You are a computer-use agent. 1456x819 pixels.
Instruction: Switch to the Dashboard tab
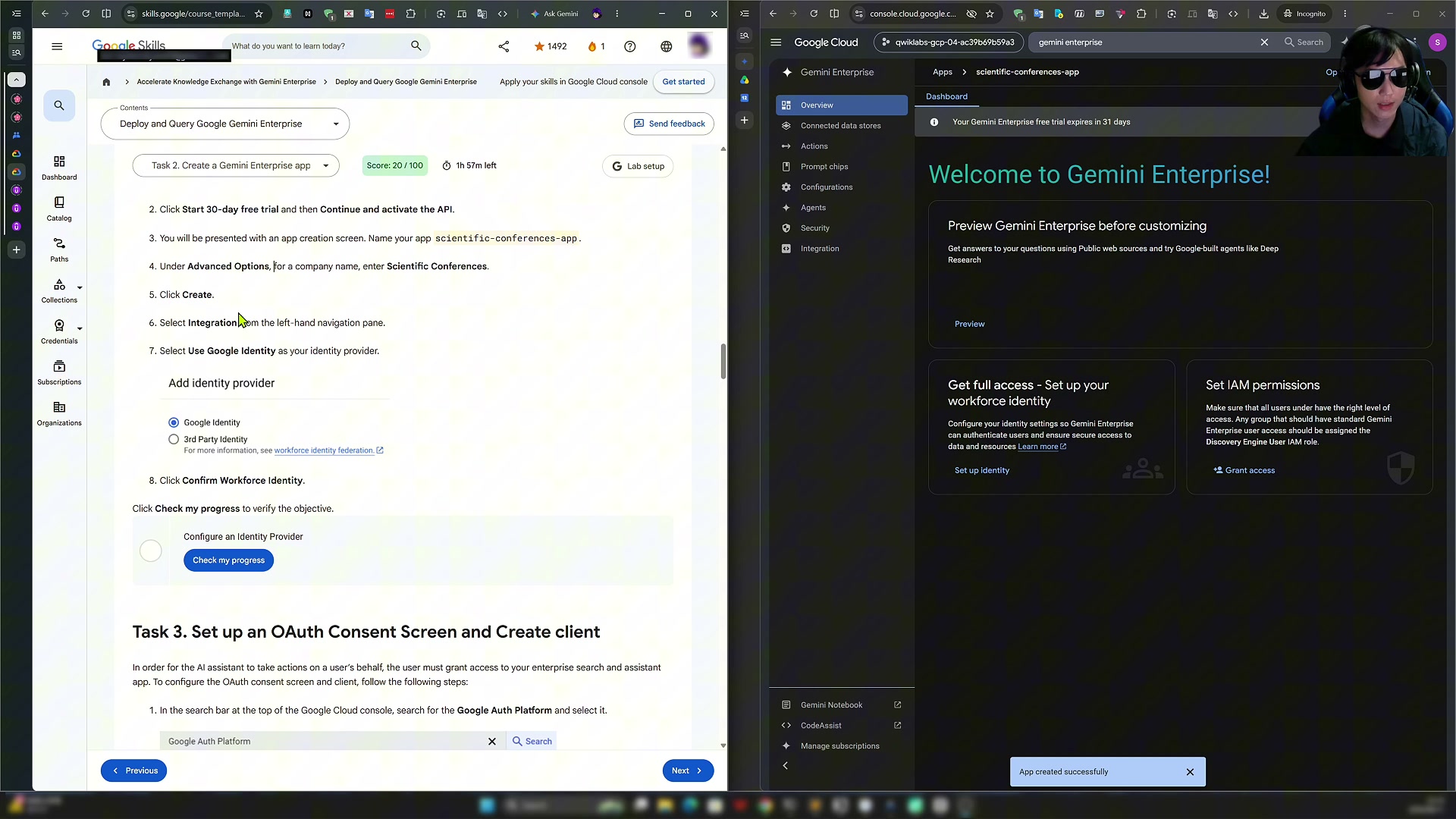(946, 96)
